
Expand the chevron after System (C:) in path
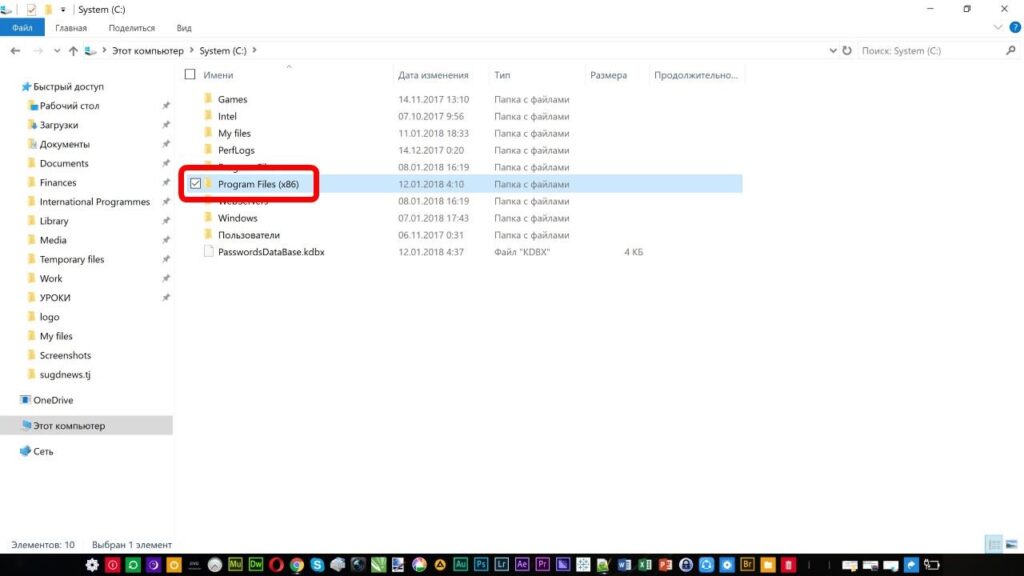[255, 50]
